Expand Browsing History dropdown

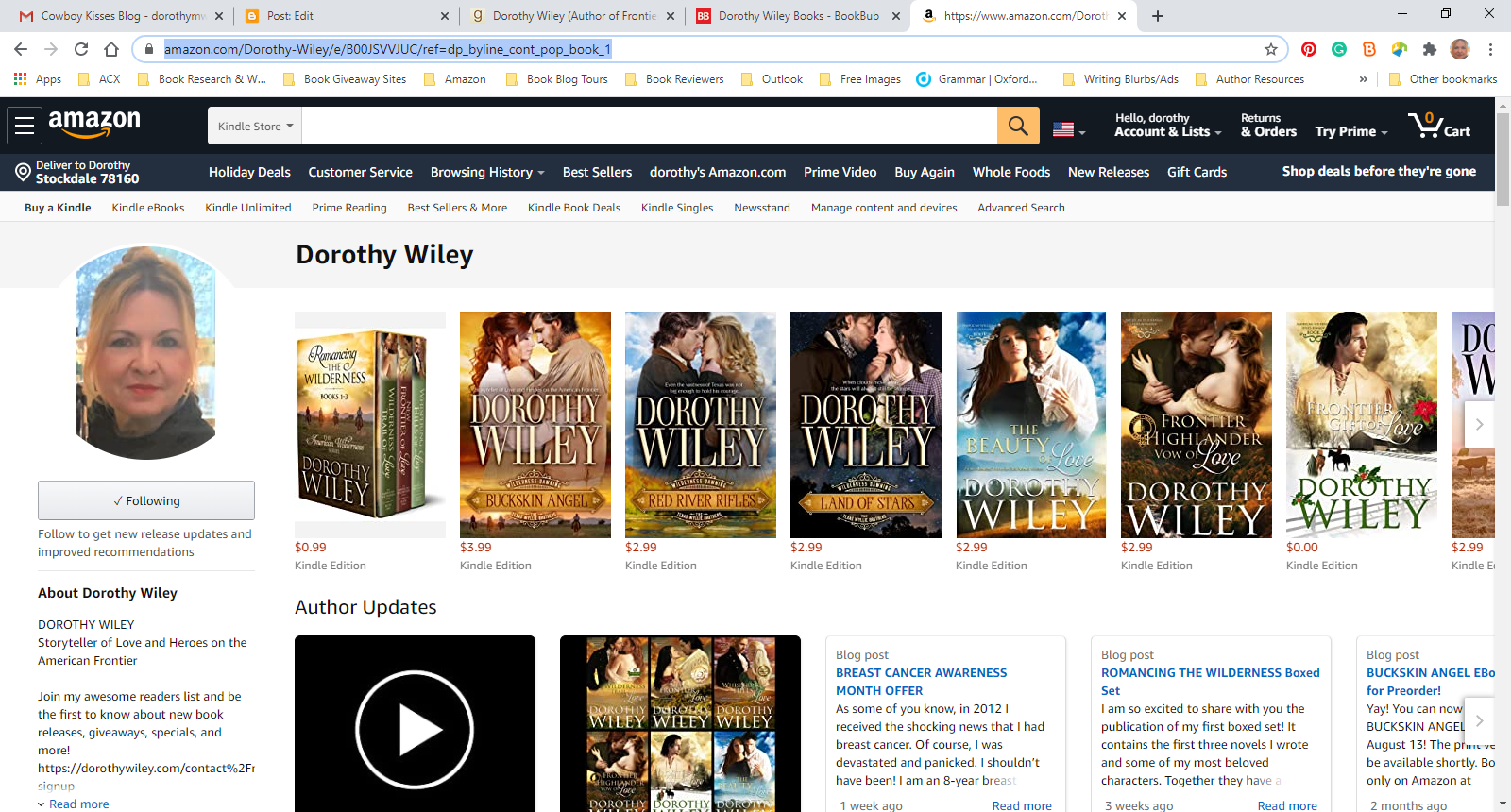tap(487, 172)
